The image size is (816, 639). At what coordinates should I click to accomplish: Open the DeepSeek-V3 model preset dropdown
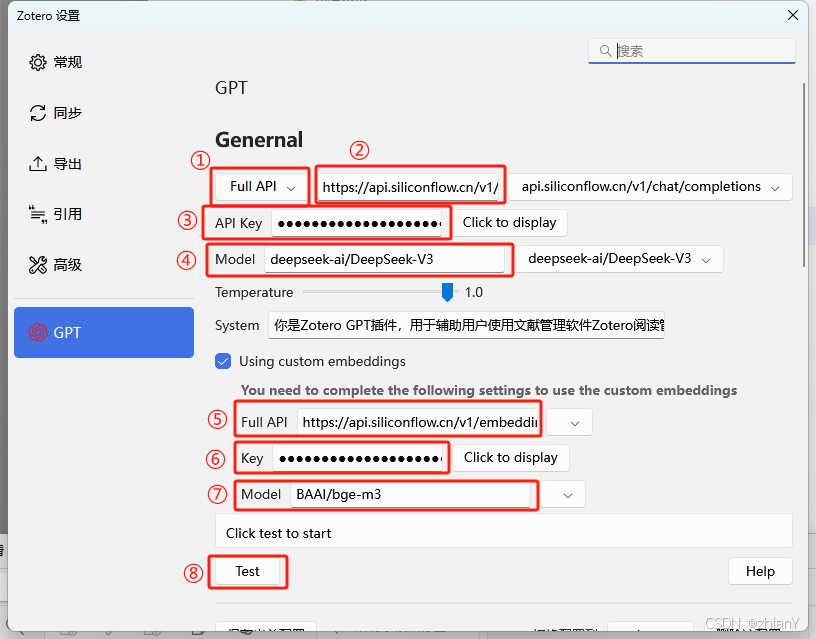(x=619, y=259)
